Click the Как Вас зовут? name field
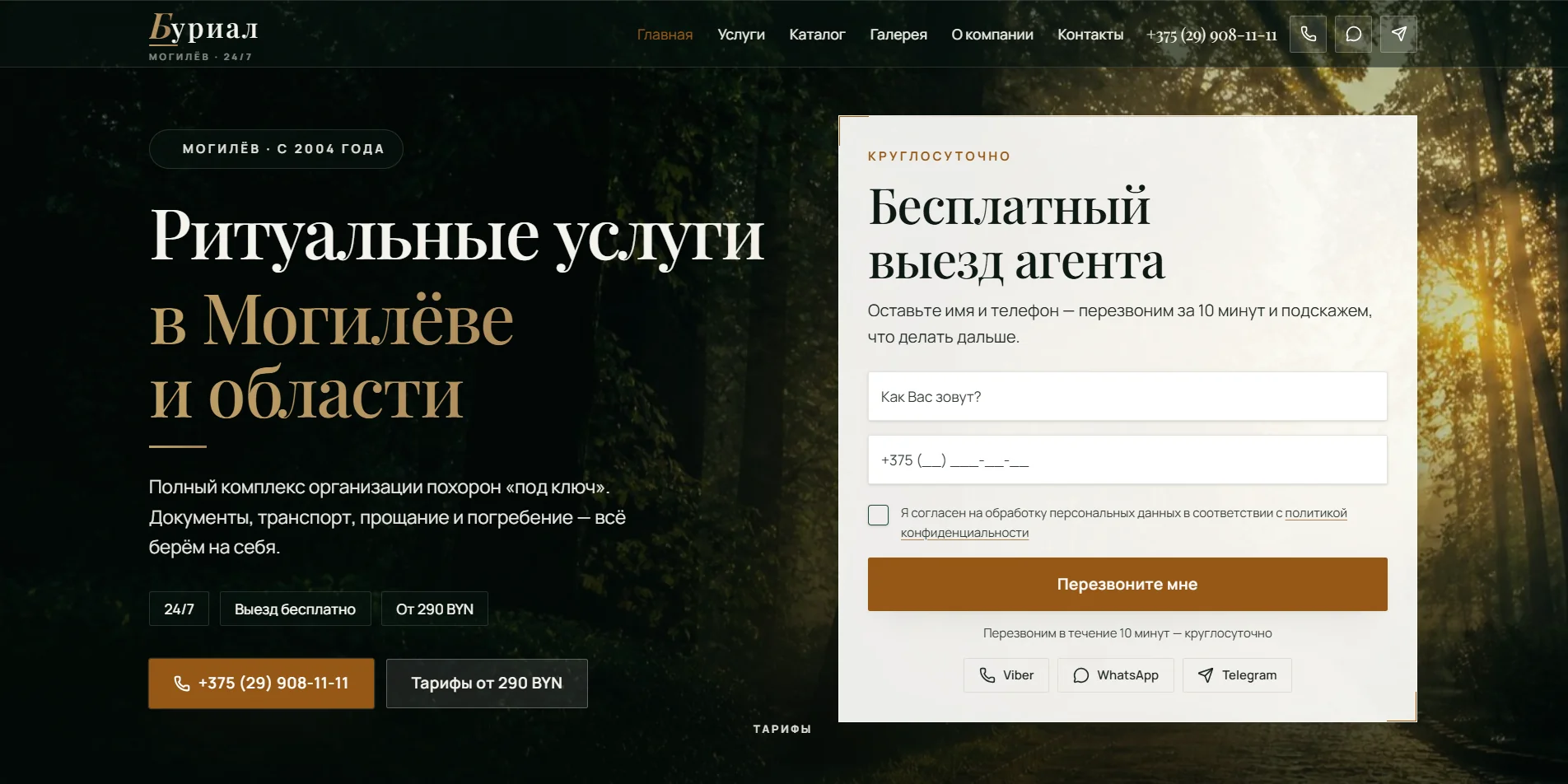Image resolution: width=1568 pixels, height=784 pixels. click(x=1127, y=396)
